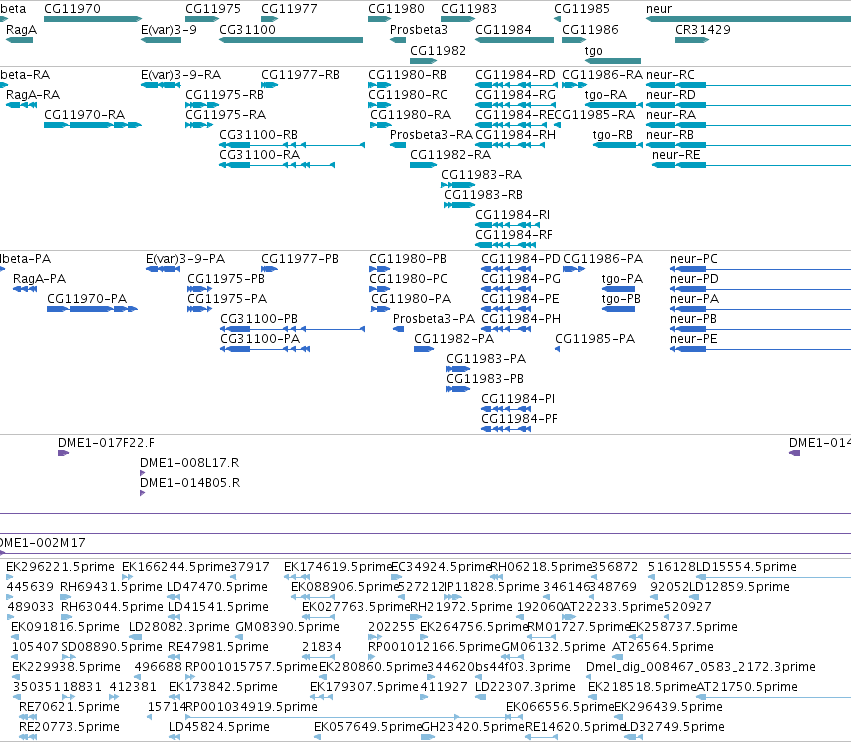Select the CG11986 gene label

click(590, 30)
